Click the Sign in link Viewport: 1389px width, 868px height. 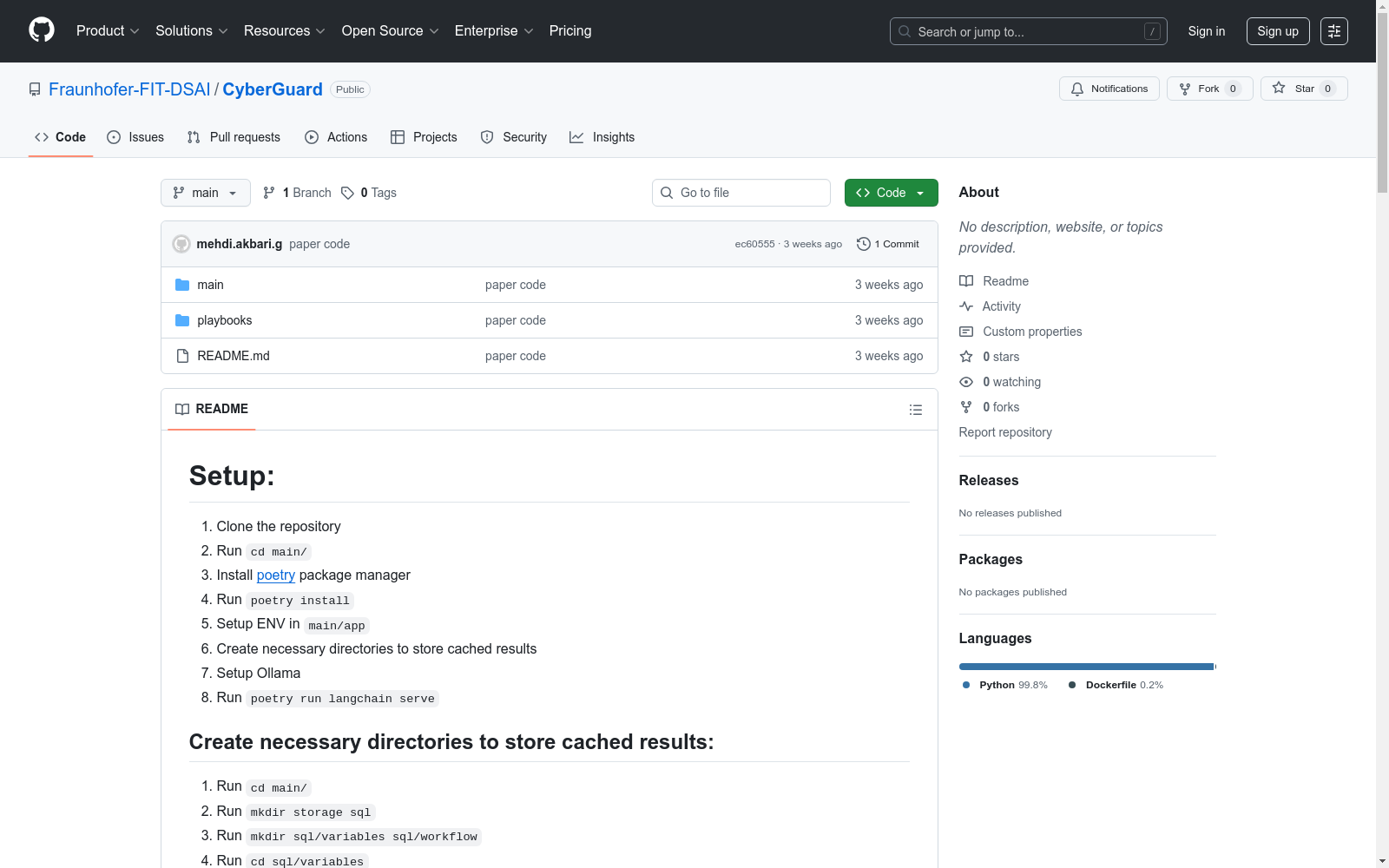(x=1207, y=31)
